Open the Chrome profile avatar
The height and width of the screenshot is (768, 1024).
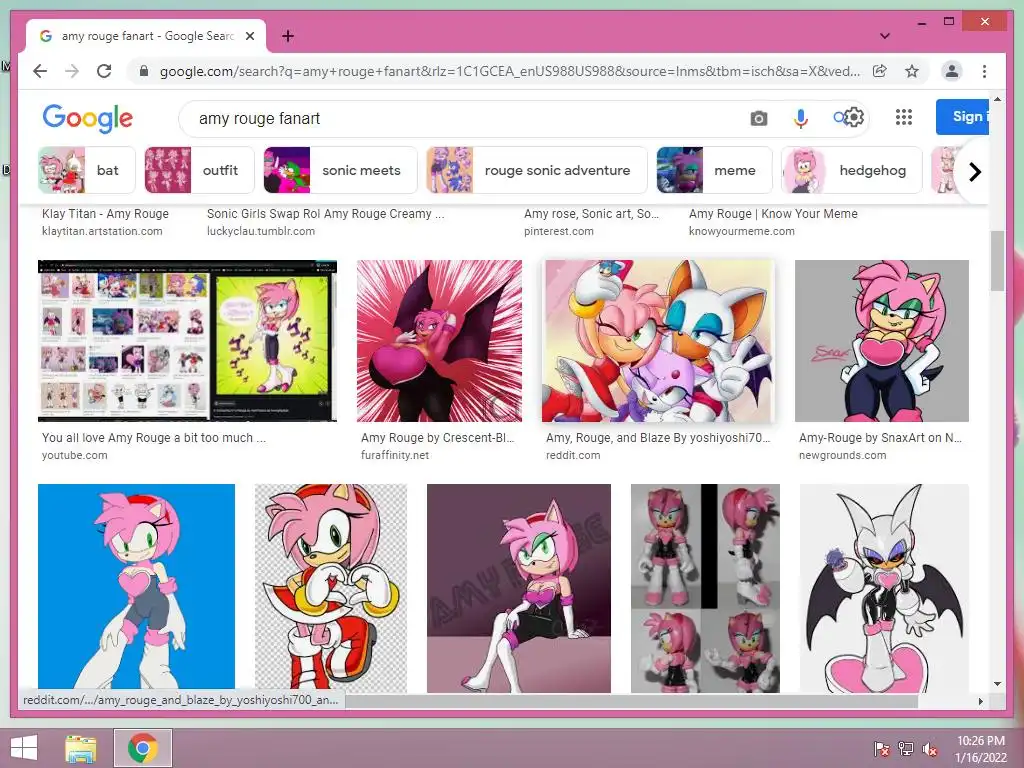click(x=952, y=71)
